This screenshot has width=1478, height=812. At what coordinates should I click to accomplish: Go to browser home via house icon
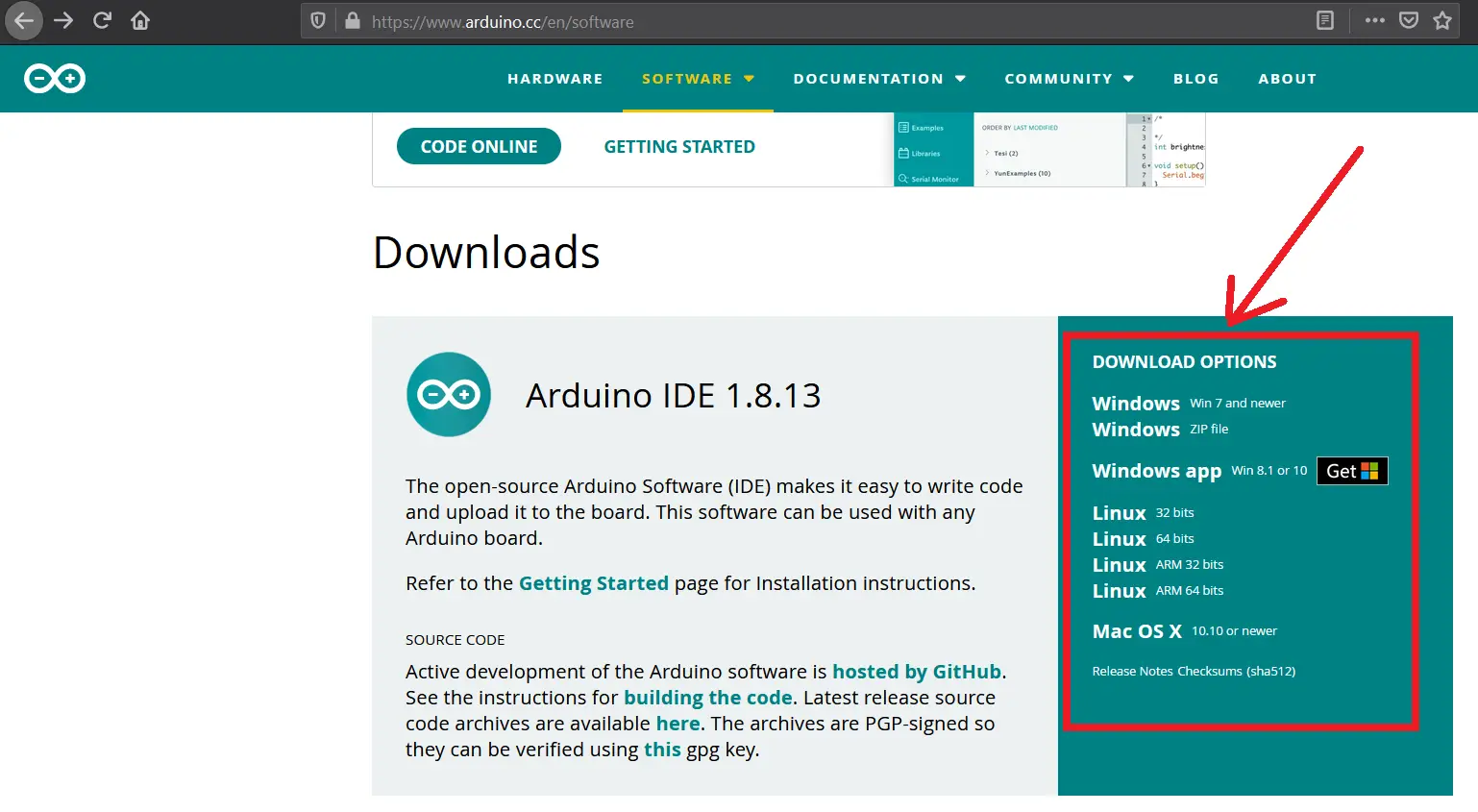pos(140,20)
